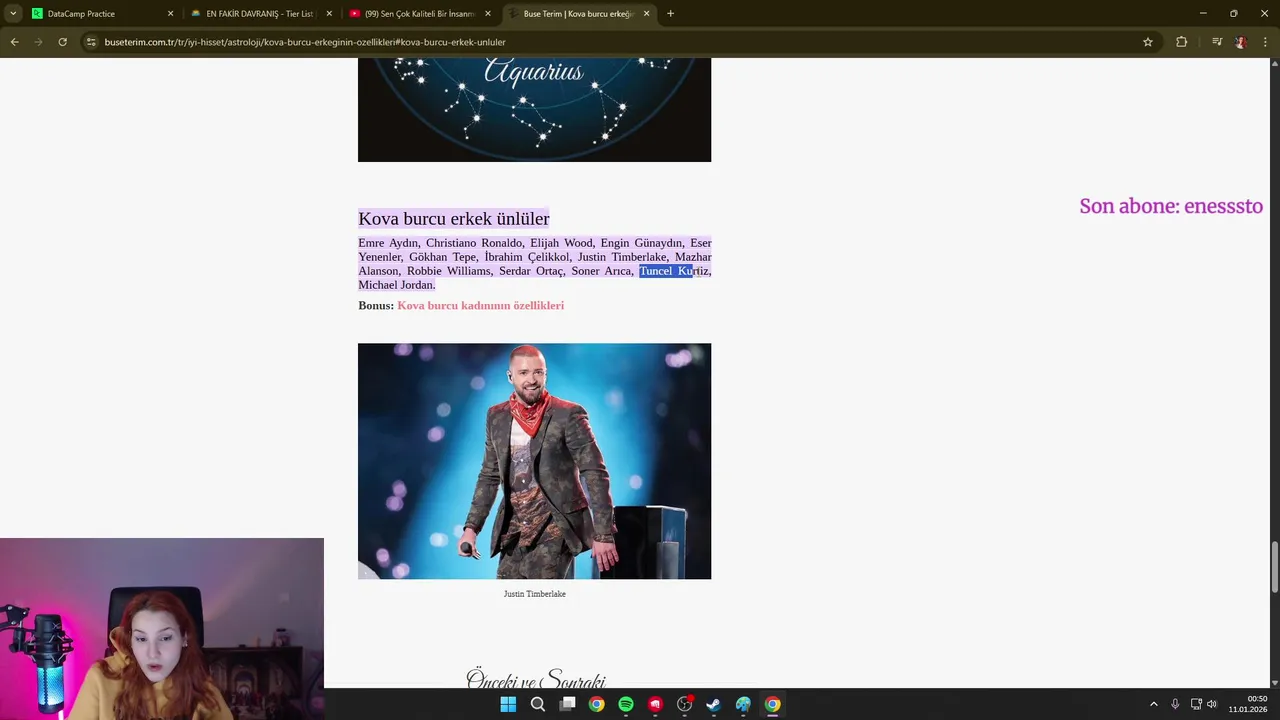Image resolution: width=1280 pixels, height=720 pixels.
Task: Click the name 'Michael Jordan' in the list
Action: click(395, 285)
